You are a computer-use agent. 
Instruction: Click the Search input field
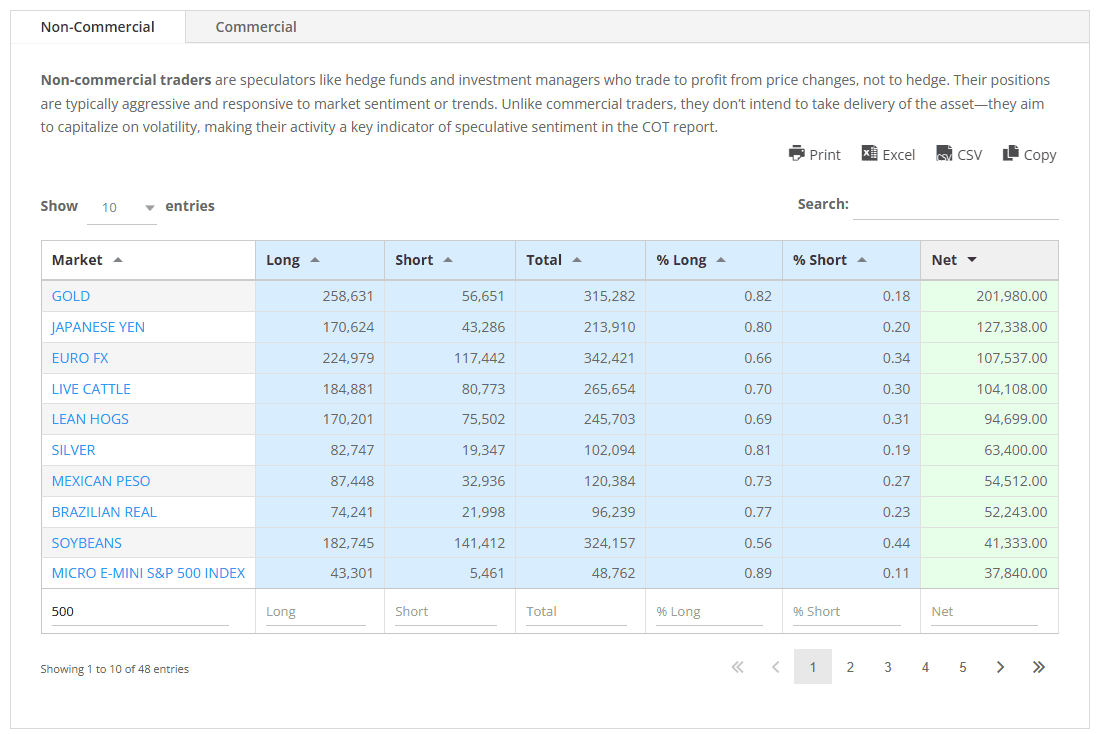(x=955, y=205)
